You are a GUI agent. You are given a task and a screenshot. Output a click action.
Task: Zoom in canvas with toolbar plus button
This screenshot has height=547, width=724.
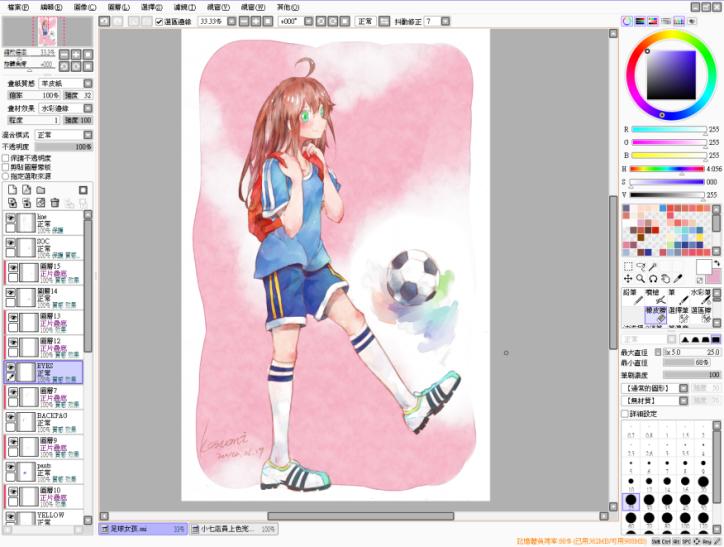[x=255, y=21]
